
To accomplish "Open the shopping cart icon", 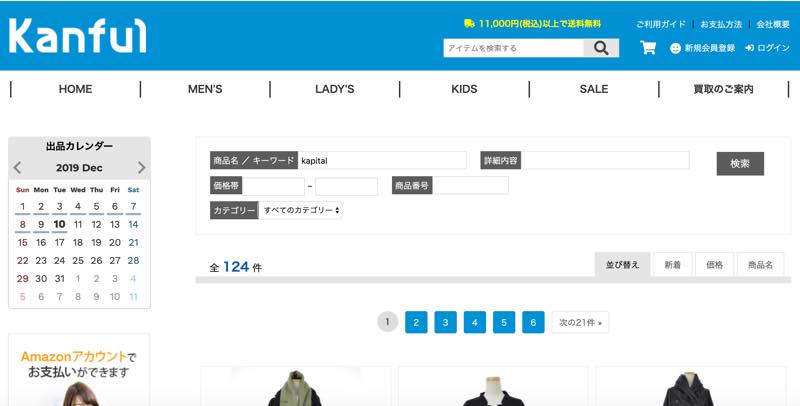I will coord(648,48).
